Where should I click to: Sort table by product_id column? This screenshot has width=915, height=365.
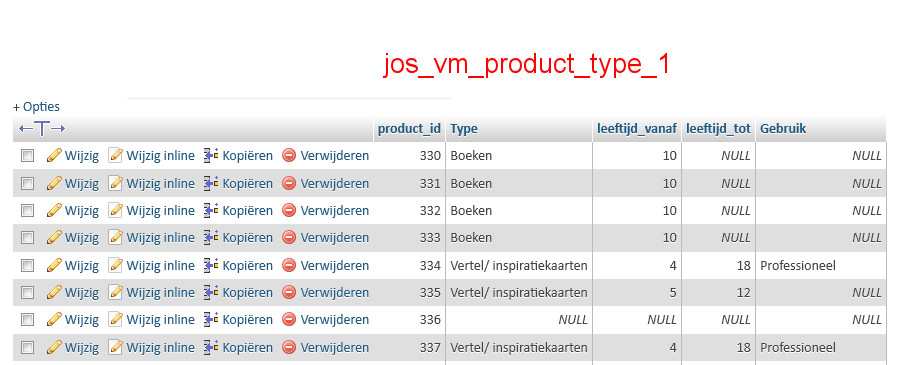pos(409,129)
